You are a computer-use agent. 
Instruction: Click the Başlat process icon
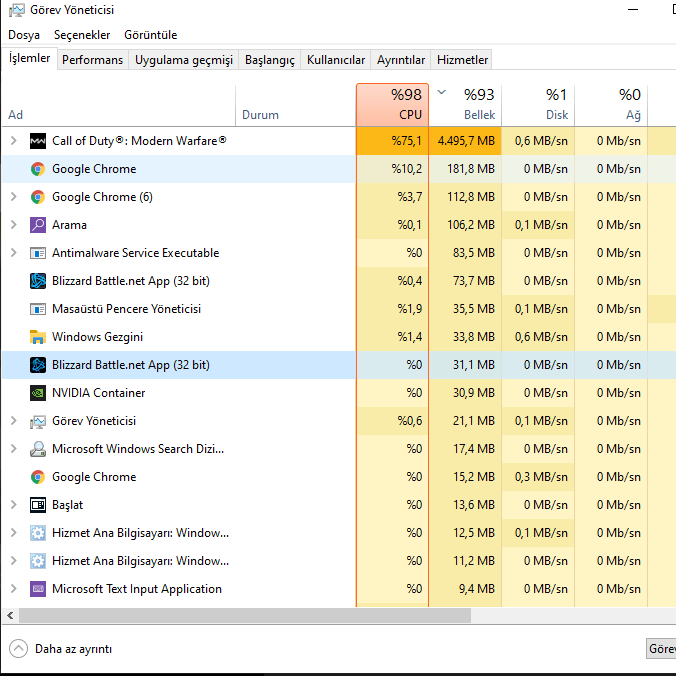38,505
